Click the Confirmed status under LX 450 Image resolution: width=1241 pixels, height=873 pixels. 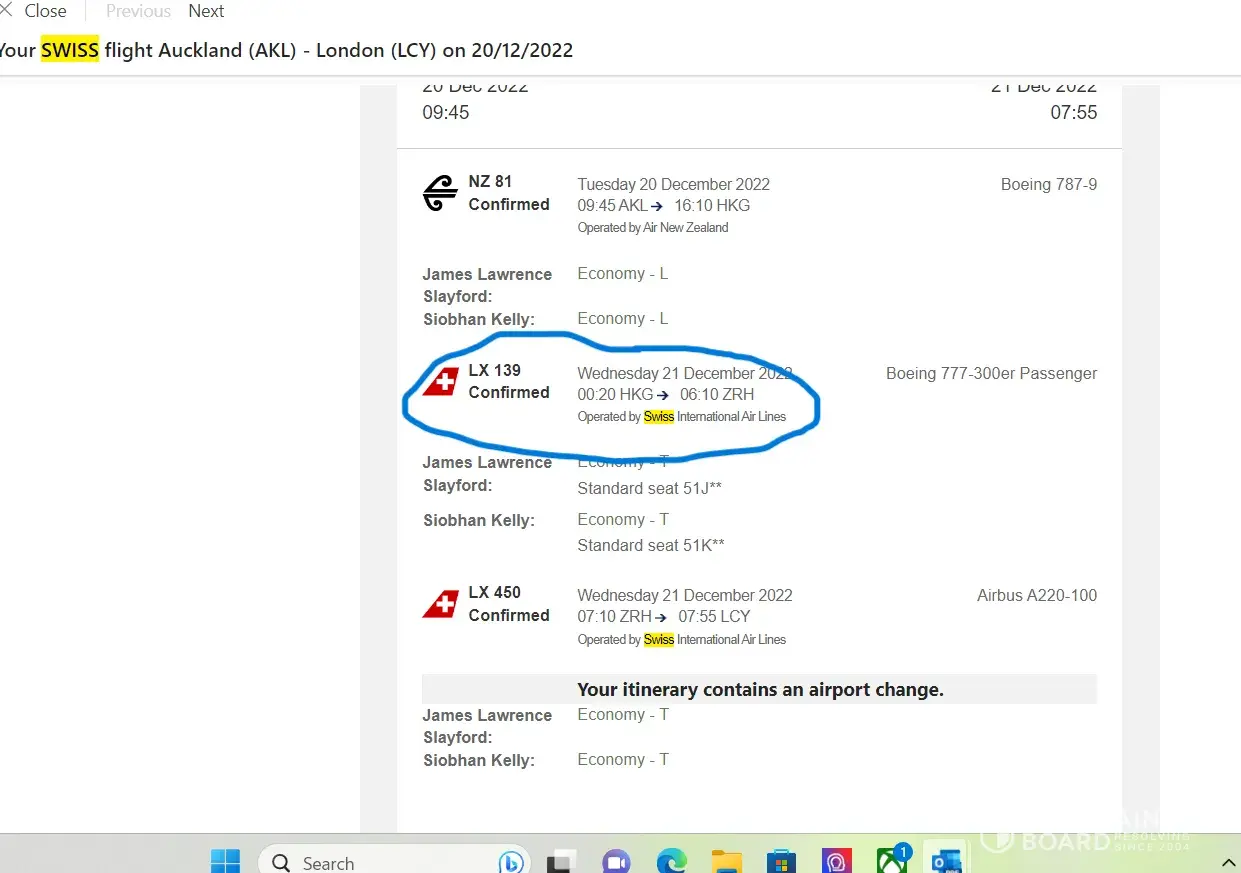(509, 615)
